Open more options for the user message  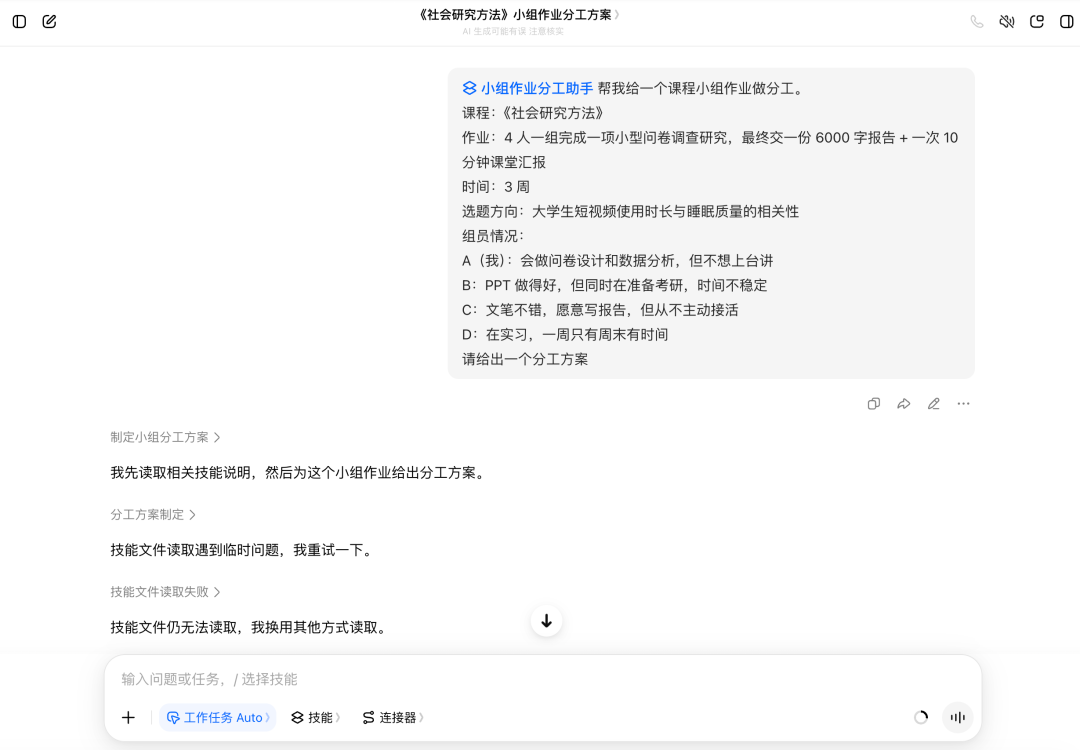point(963,404)
